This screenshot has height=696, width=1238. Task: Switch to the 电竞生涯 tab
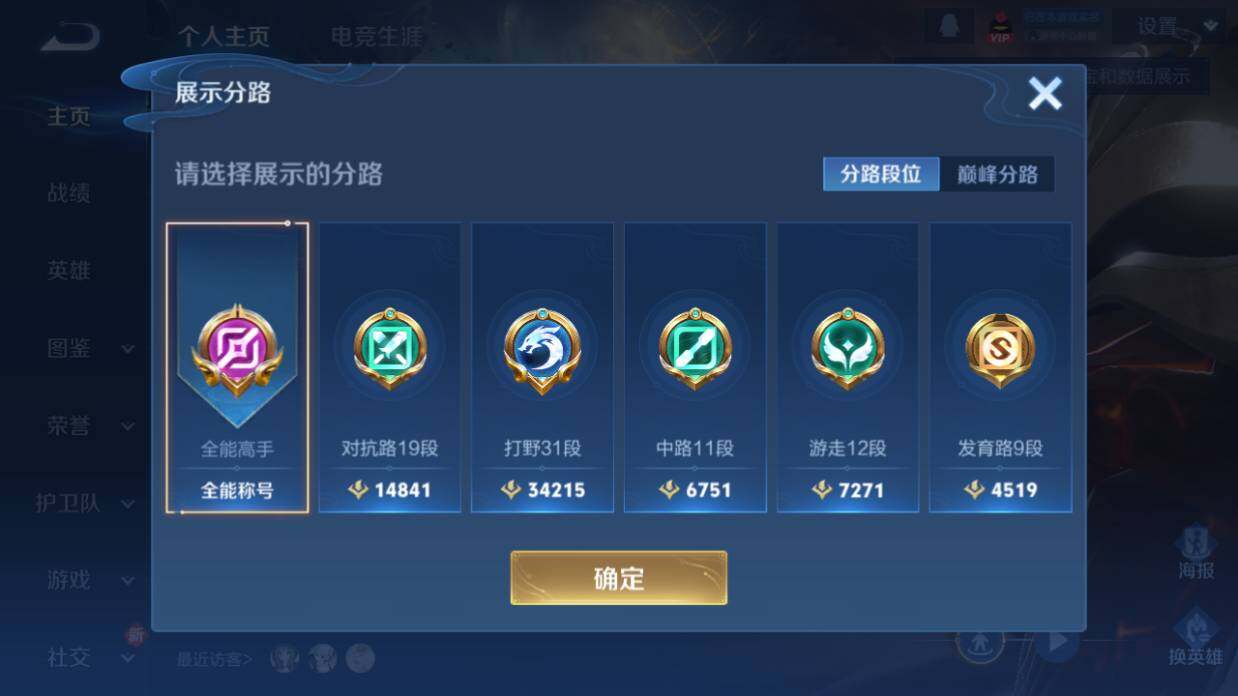tap(377, 37)
